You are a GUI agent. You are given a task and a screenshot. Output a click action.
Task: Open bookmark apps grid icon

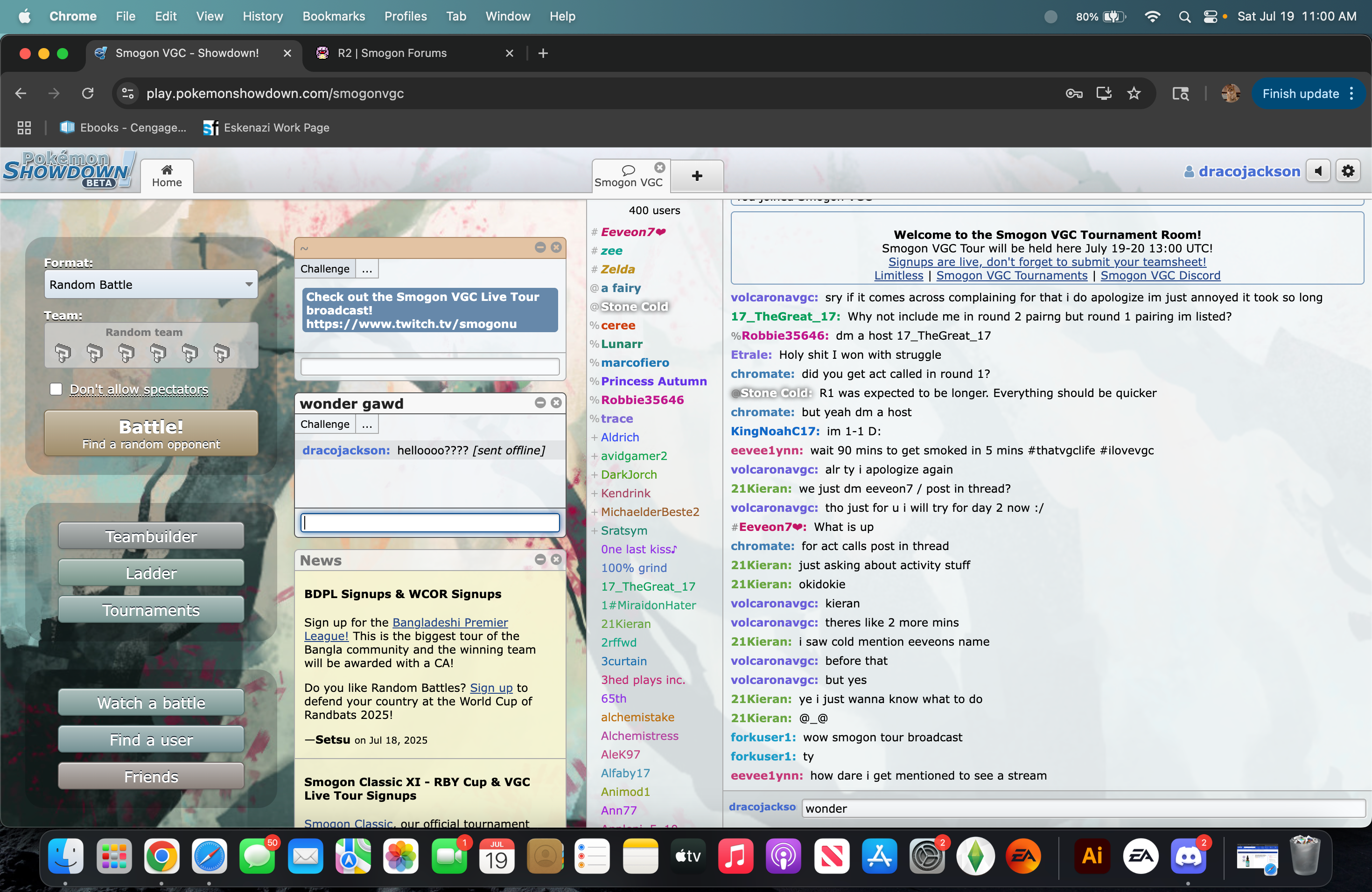pos(24,128)
